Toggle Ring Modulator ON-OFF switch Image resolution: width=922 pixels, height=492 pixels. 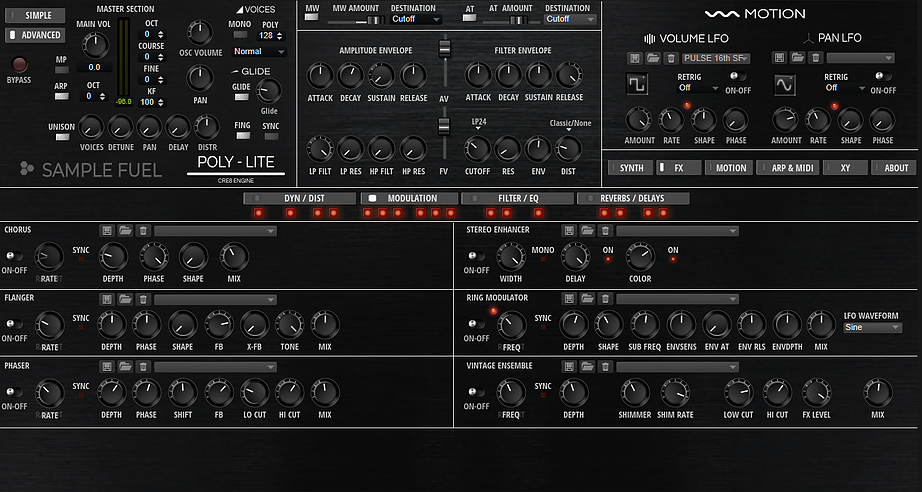click(x=476, y=324)
